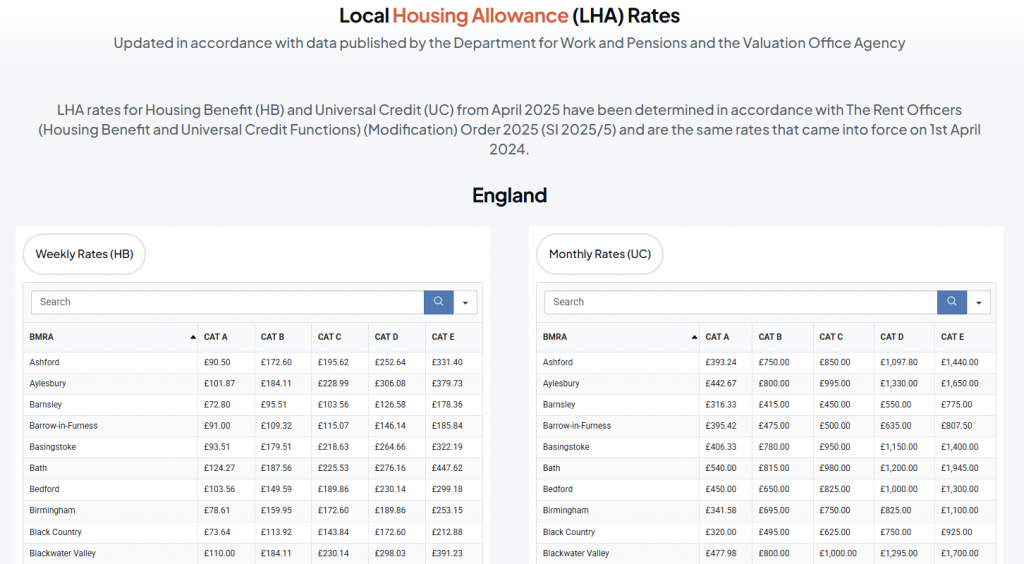Sort the weekly table by CAT E
1024x564 pixels.
click(x=443, y=337)
